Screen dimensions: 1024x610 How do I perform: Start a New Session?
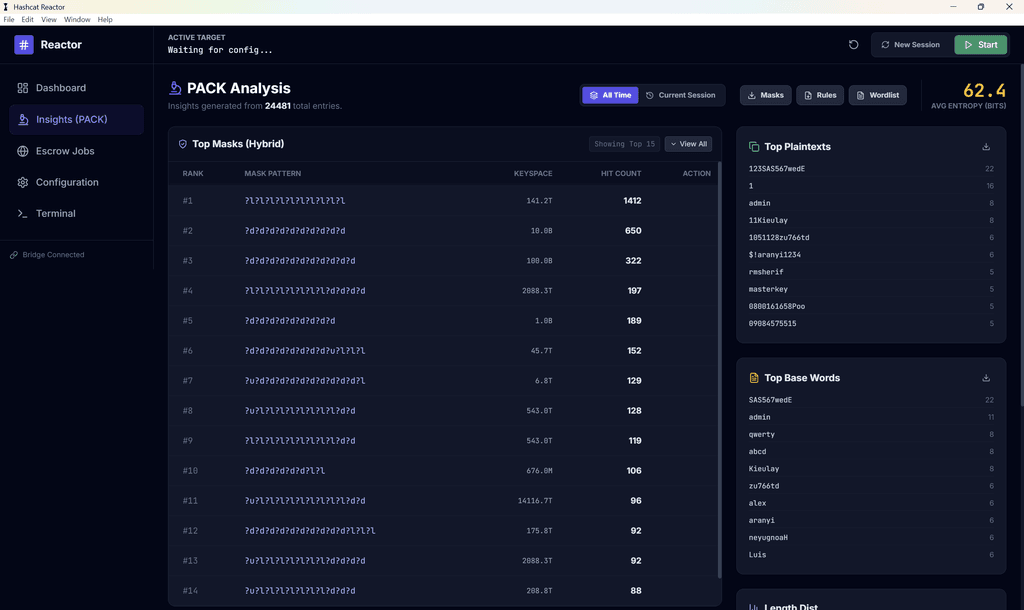(910, 45)
